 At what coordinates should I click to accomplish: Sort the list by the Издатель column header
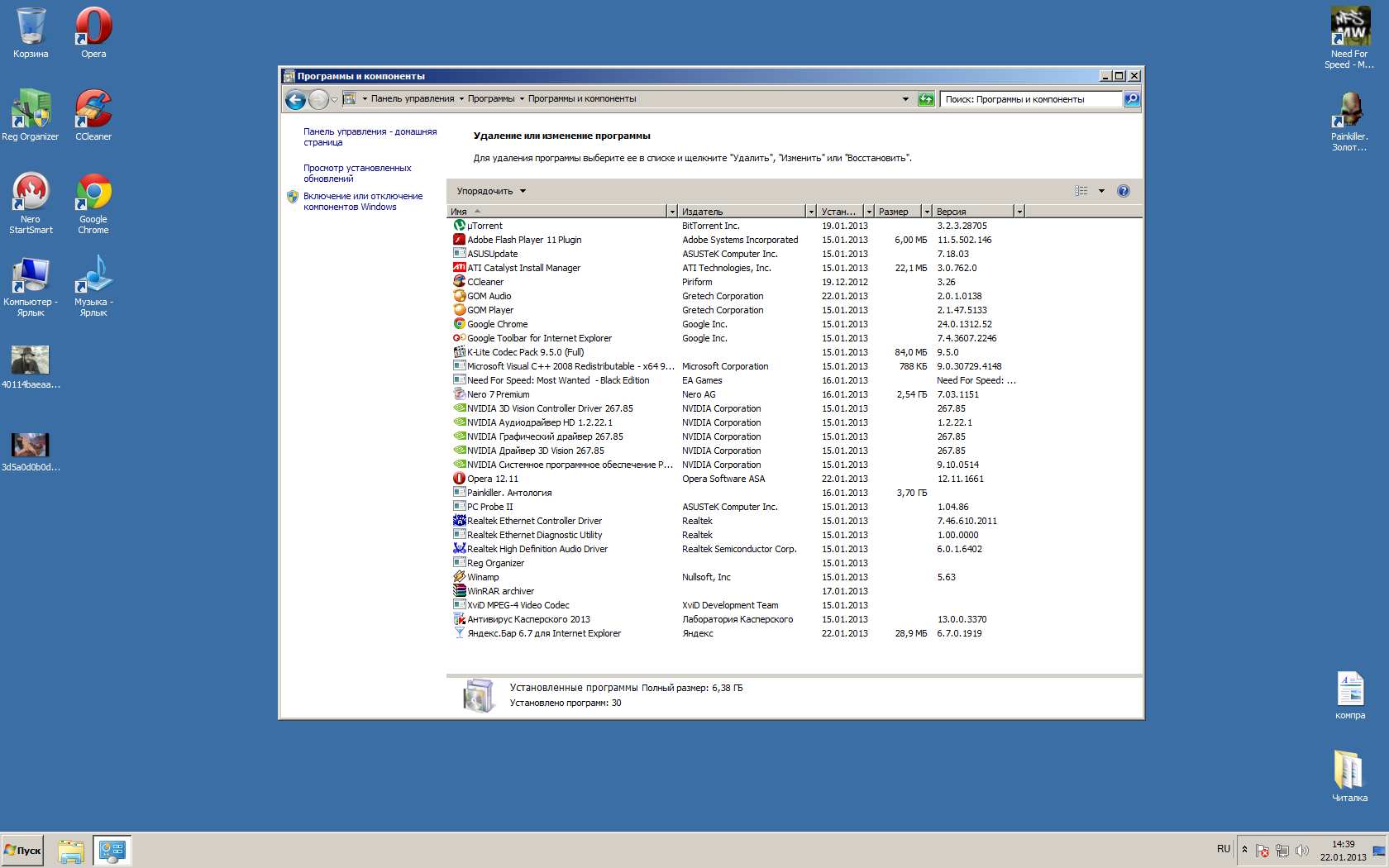point(742,212)
